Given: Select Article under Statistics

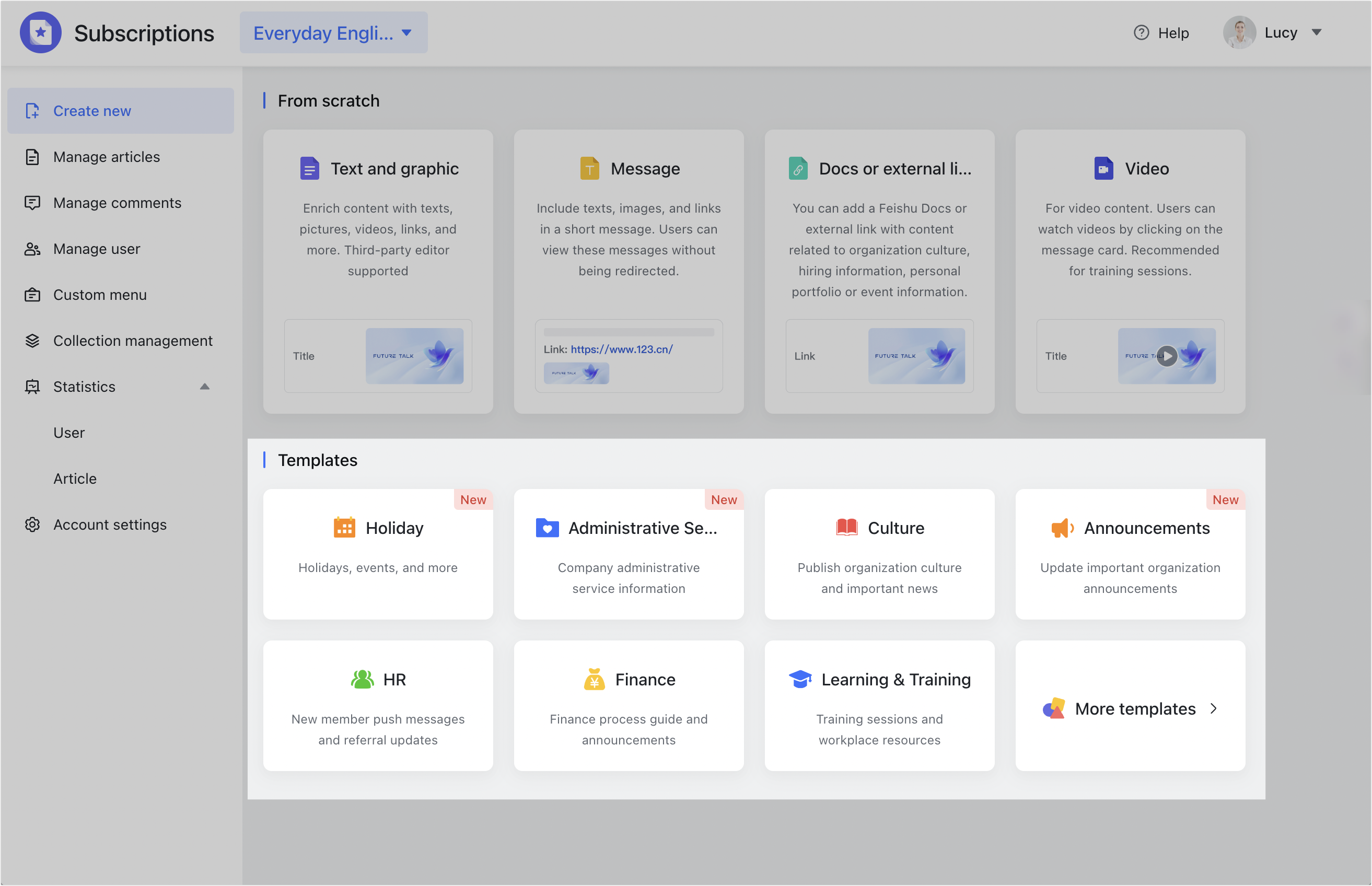Looking at the screenshot, I should (x=75, y=478).
